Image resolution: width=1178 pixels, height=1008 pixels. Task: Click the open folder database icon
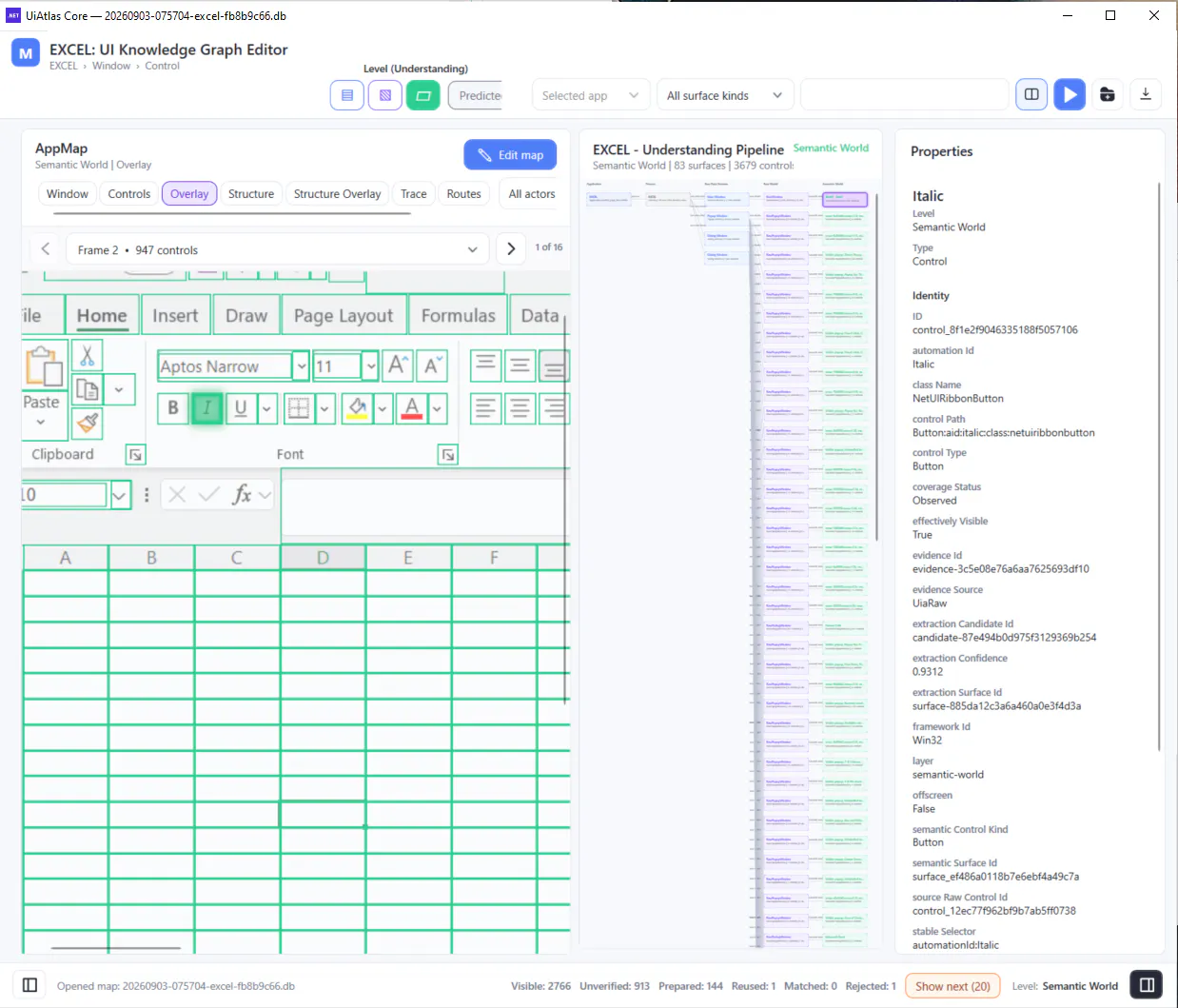point(1108,94)
